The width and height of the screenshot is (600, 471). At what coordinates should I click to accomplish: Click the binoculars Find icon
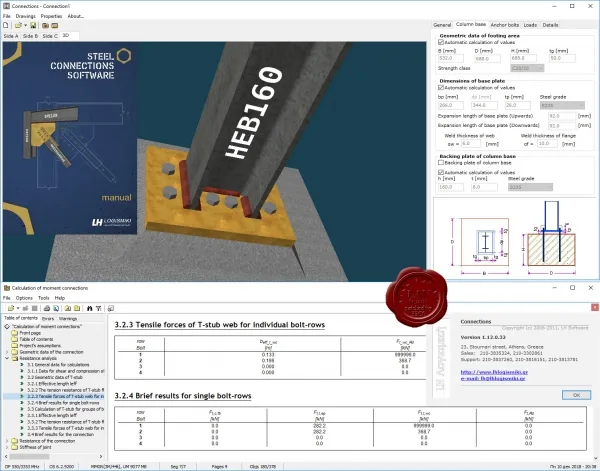pyautogui.click(x=90, y=308)
